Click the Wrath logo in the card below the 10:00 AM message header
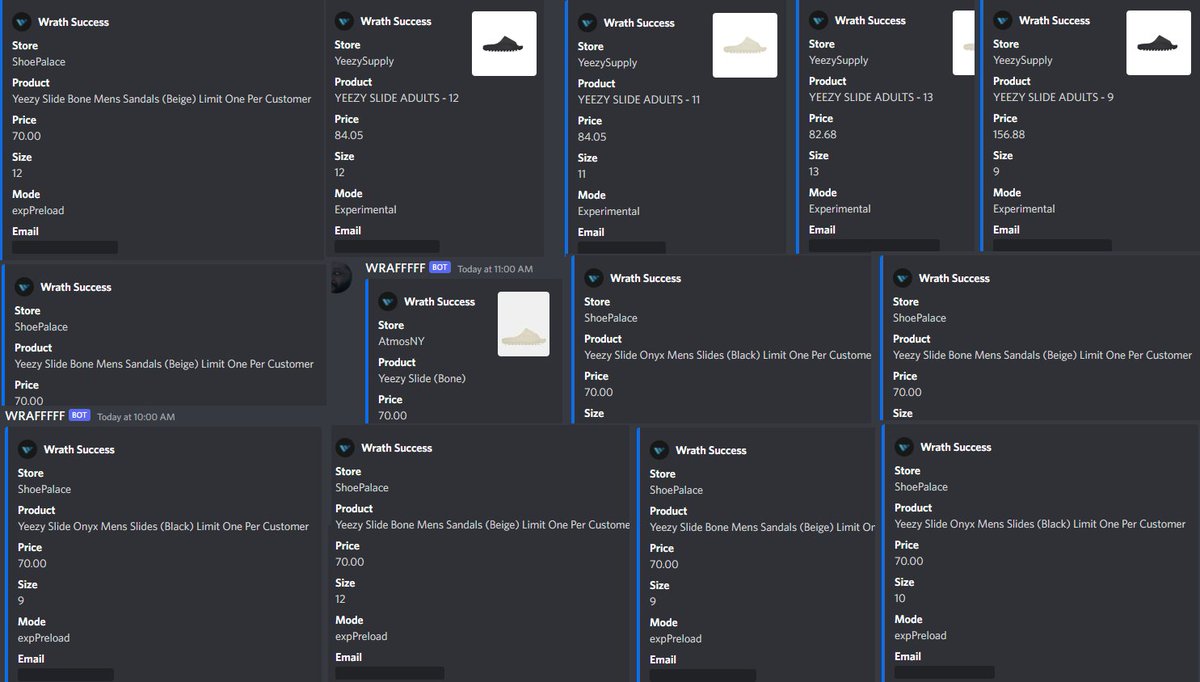The height and width of the screenshot is (682, 1200). [x=28, y=449]
